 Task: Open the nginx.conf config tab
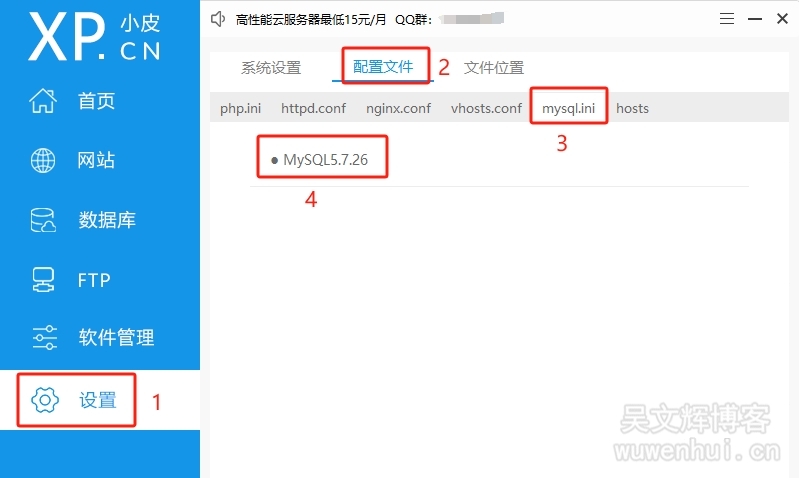(398, 108)
